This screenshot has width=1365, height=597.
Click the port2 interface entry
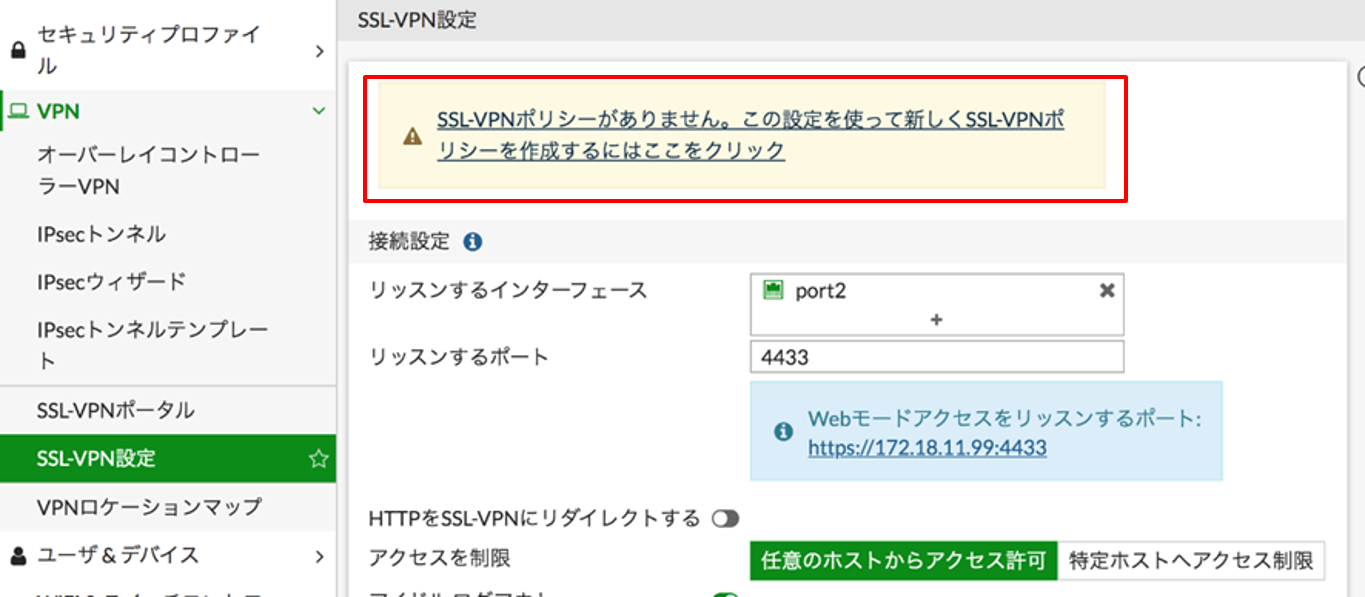pos(937,291)
